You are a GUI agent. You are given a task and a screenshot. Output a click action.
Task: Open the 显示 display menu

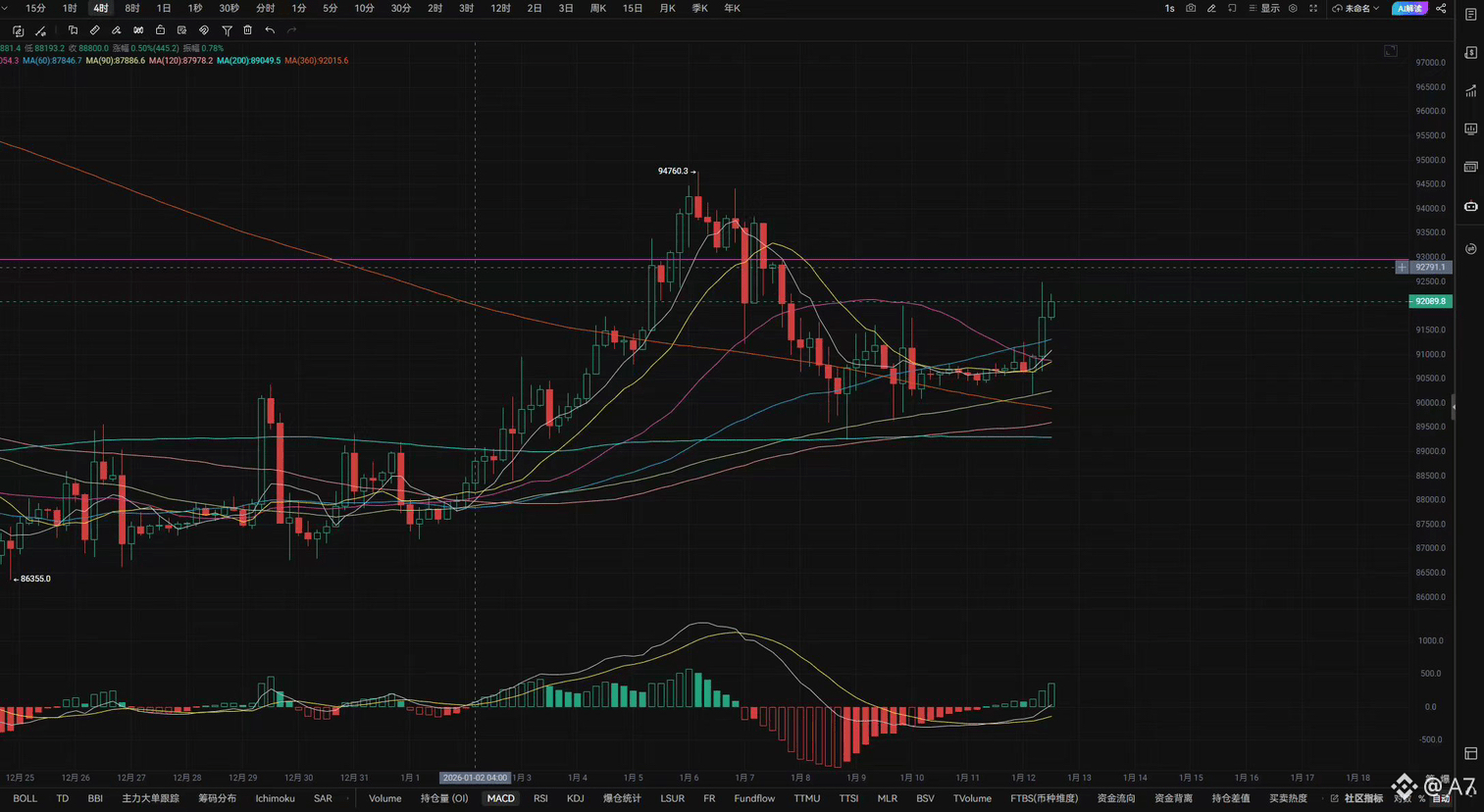(1264, 8)
